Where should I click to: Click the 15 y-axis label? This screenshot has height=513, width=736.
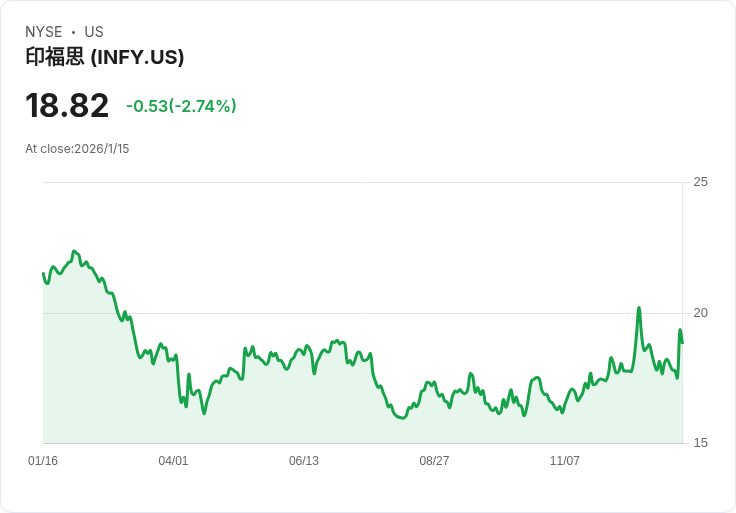(x=700, y=443)
